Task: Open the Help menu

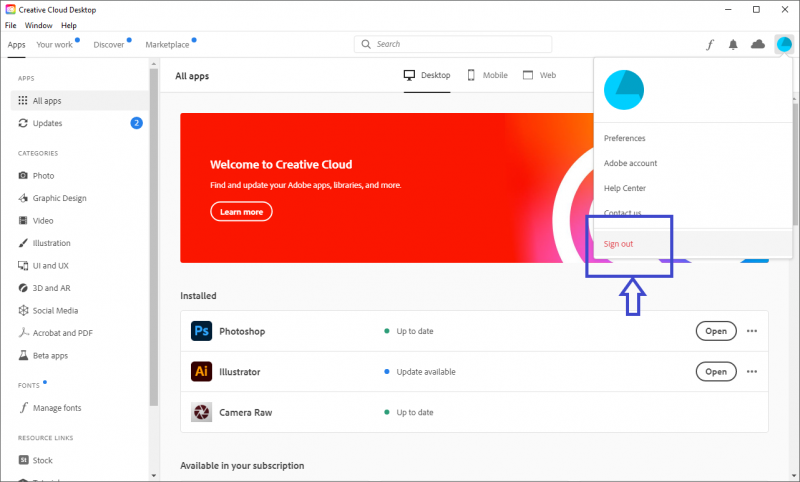Action: pyautogui.click(x=69, y=25)
